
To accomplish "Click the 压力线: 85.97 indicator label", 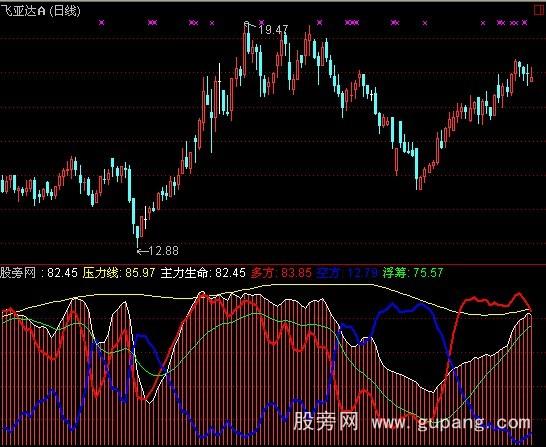I will (119, 273).
